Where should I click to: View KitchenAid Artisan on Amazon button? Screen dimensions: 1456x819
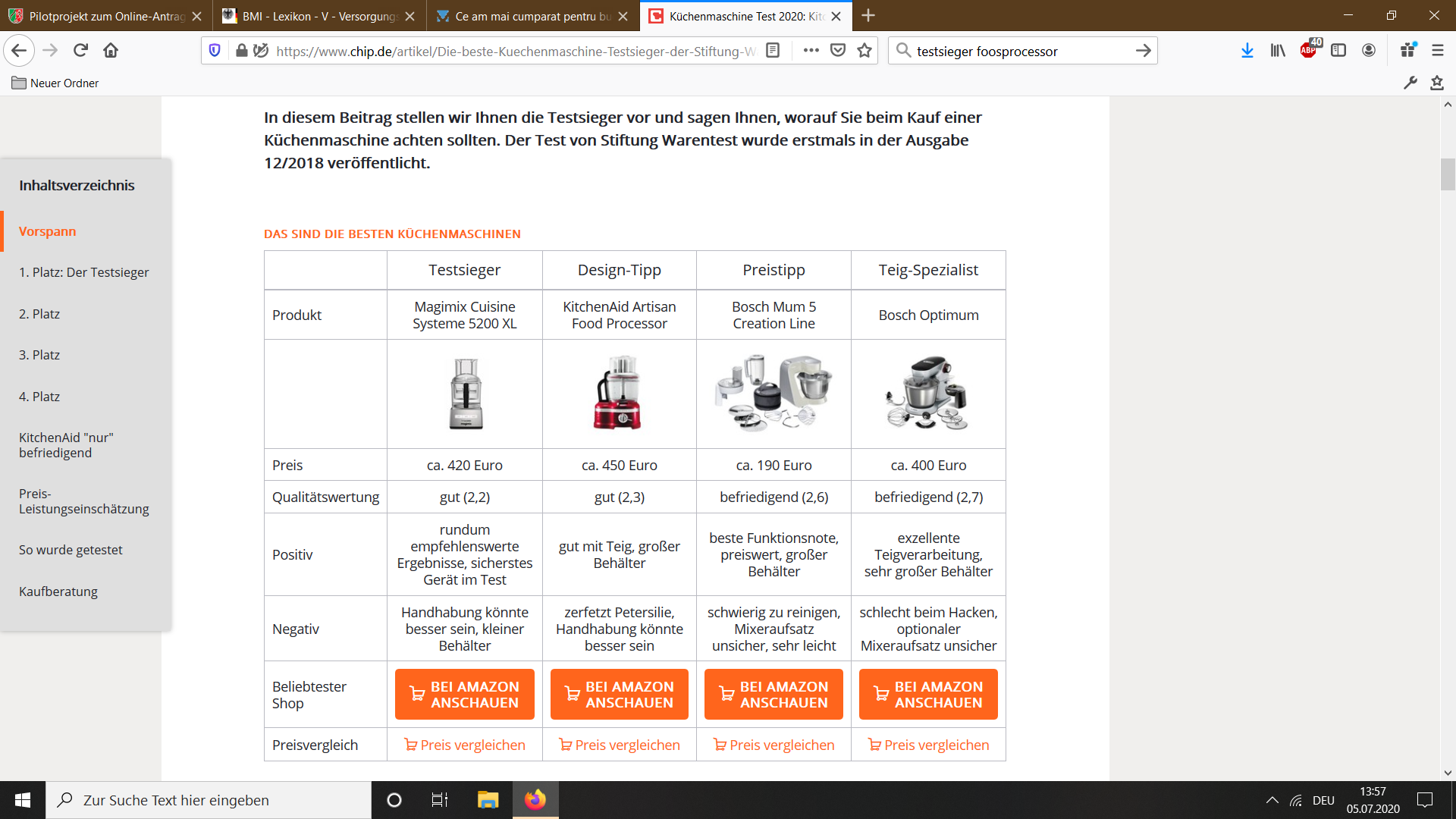tap(620, 694)
